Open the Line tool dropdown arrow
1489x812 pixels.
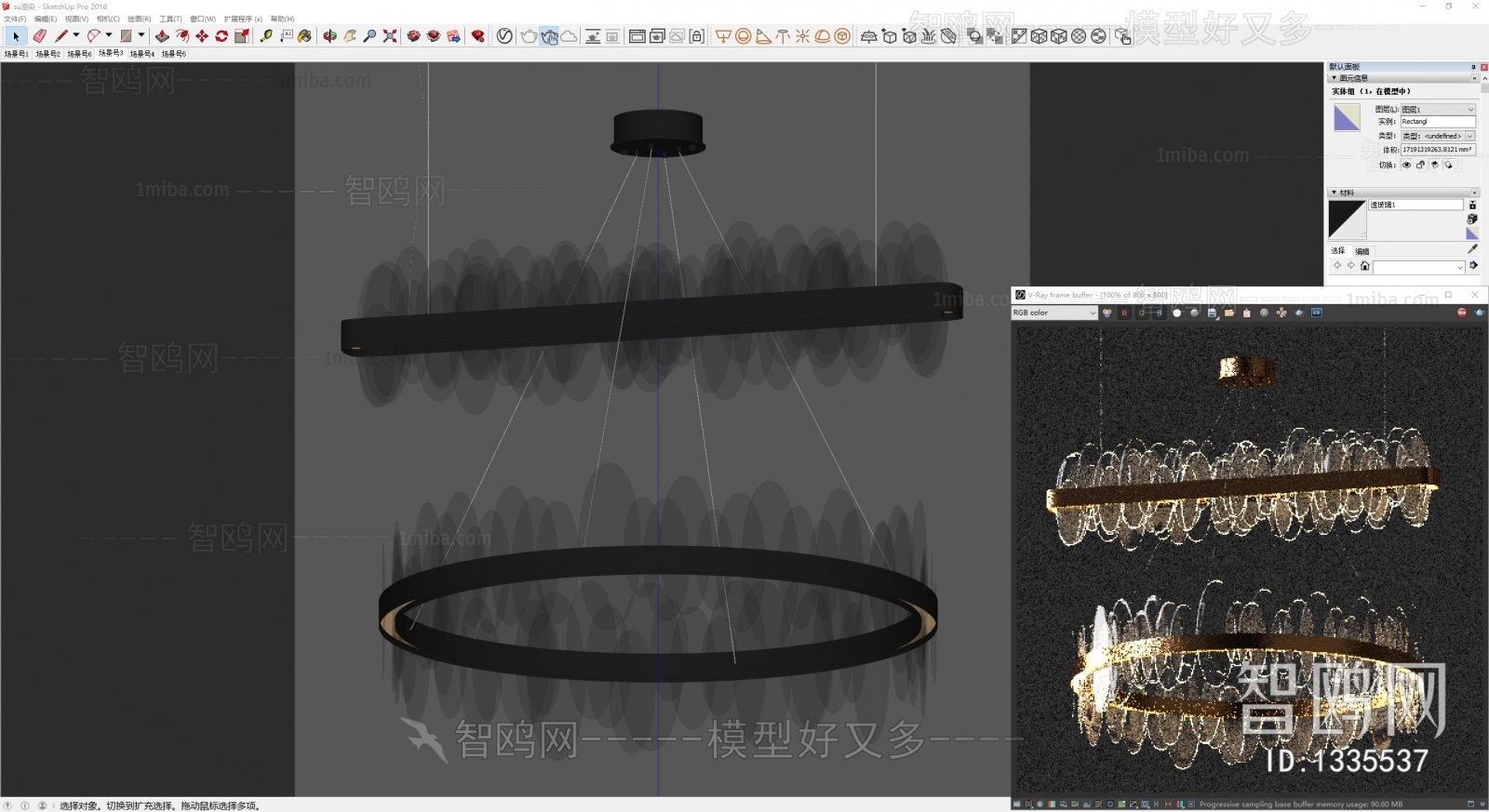[76, 35]
